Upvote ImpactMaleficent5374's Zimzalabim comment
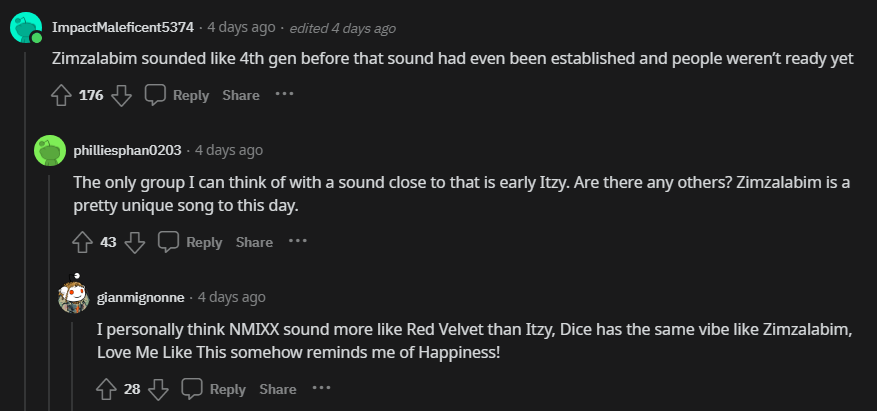Image resolution: width=877 pixels, height=411 pixels. (61, 95)
